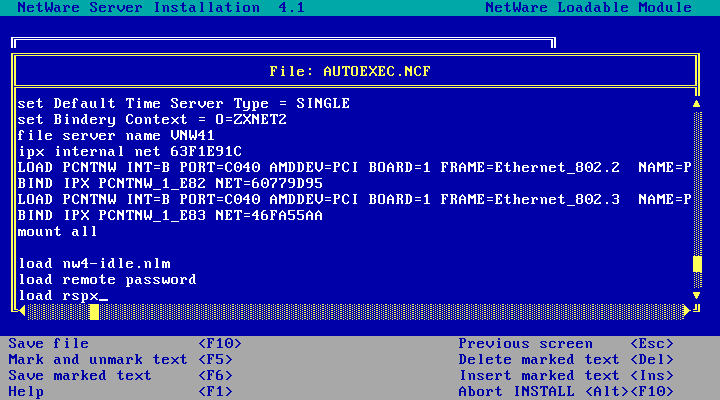Click the LOAD PCNTNW line with Ethernet_802.2
Image resolution: width=720 pixels, height=400 pixels.
tap(354, 168)
